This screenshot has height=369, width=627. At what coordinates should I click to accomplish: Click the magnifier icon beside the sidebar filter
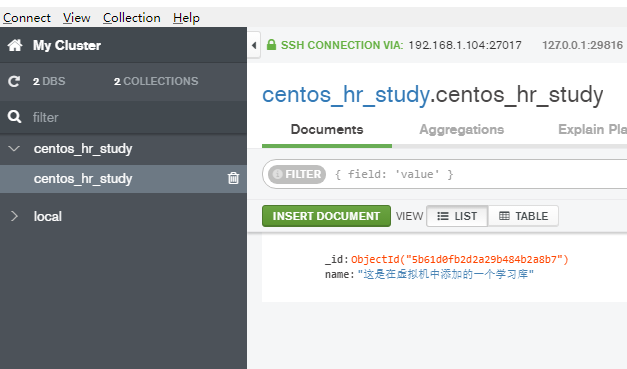coord(14,117)
